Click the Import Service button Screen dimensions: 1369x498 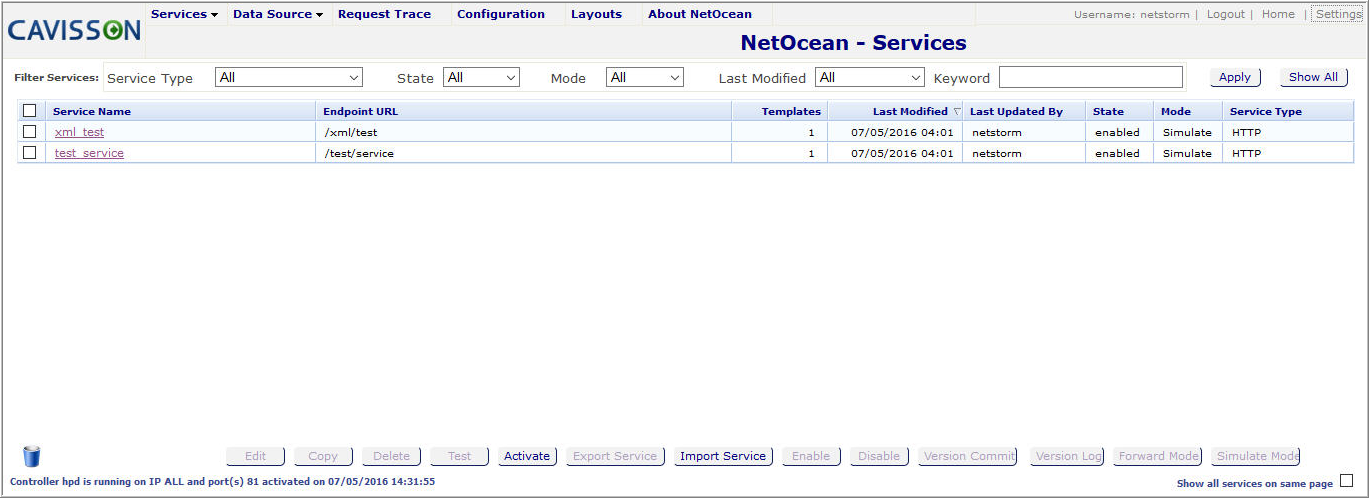[x=723, y=456]
